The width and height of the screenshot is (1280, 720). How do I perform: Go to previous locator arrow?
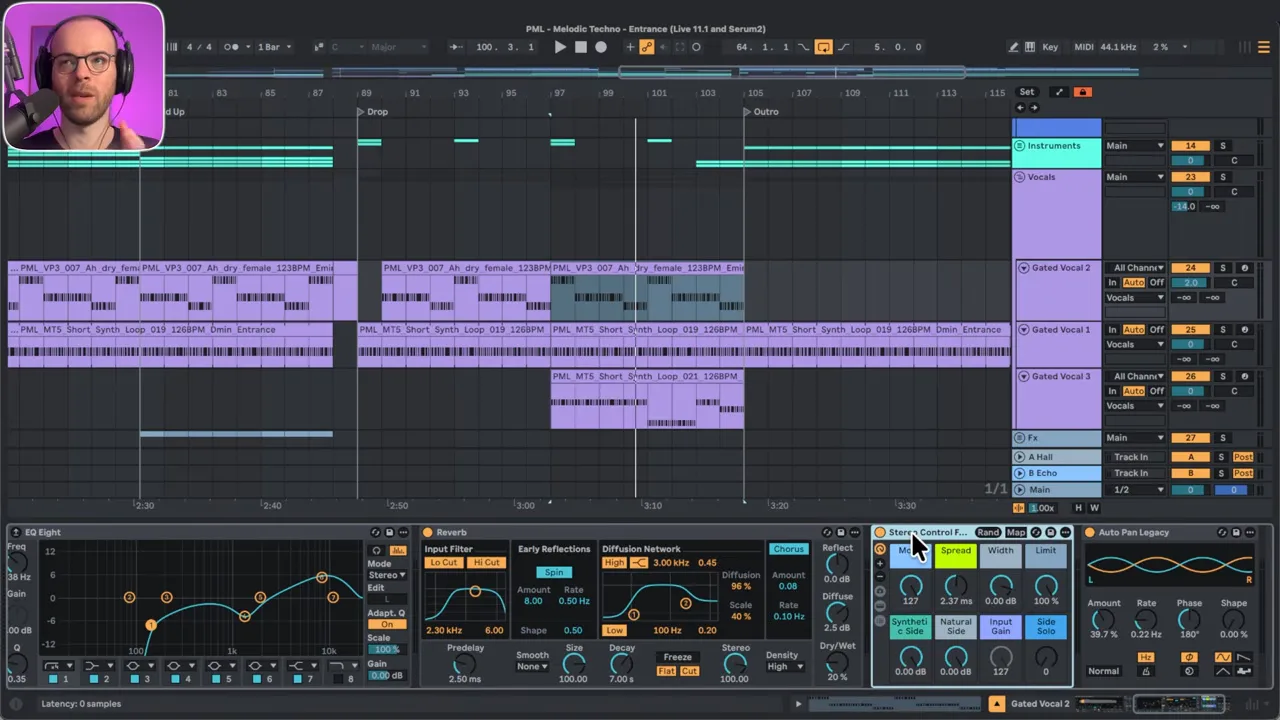(1020, 107)
